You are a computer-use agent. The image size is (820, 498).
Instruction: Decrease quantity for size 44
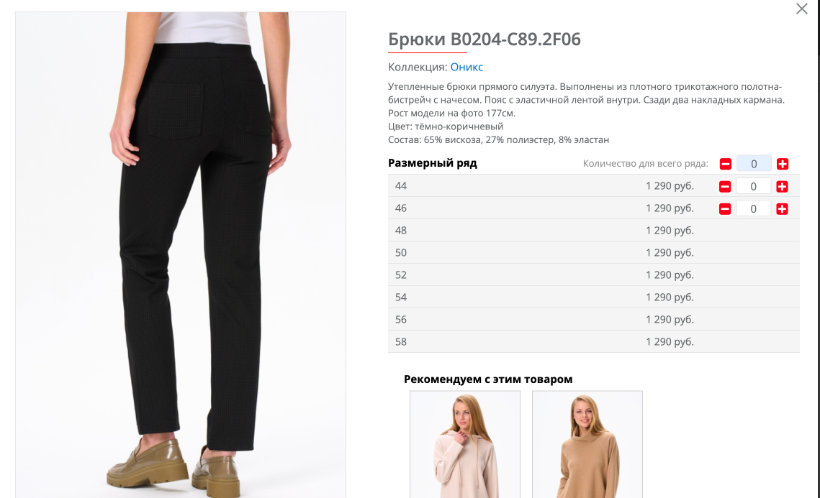click(x=725, y=187)
